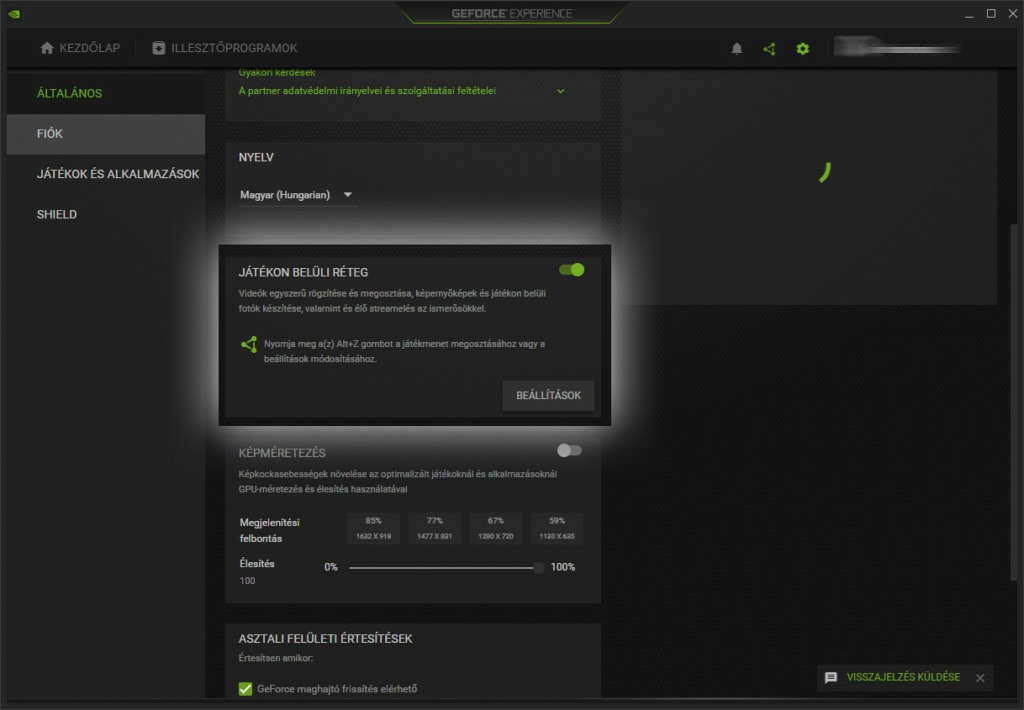The image size is (1024, 710).
Task: Click the Értesítsen amikor: label
Action: click(276, 658)
